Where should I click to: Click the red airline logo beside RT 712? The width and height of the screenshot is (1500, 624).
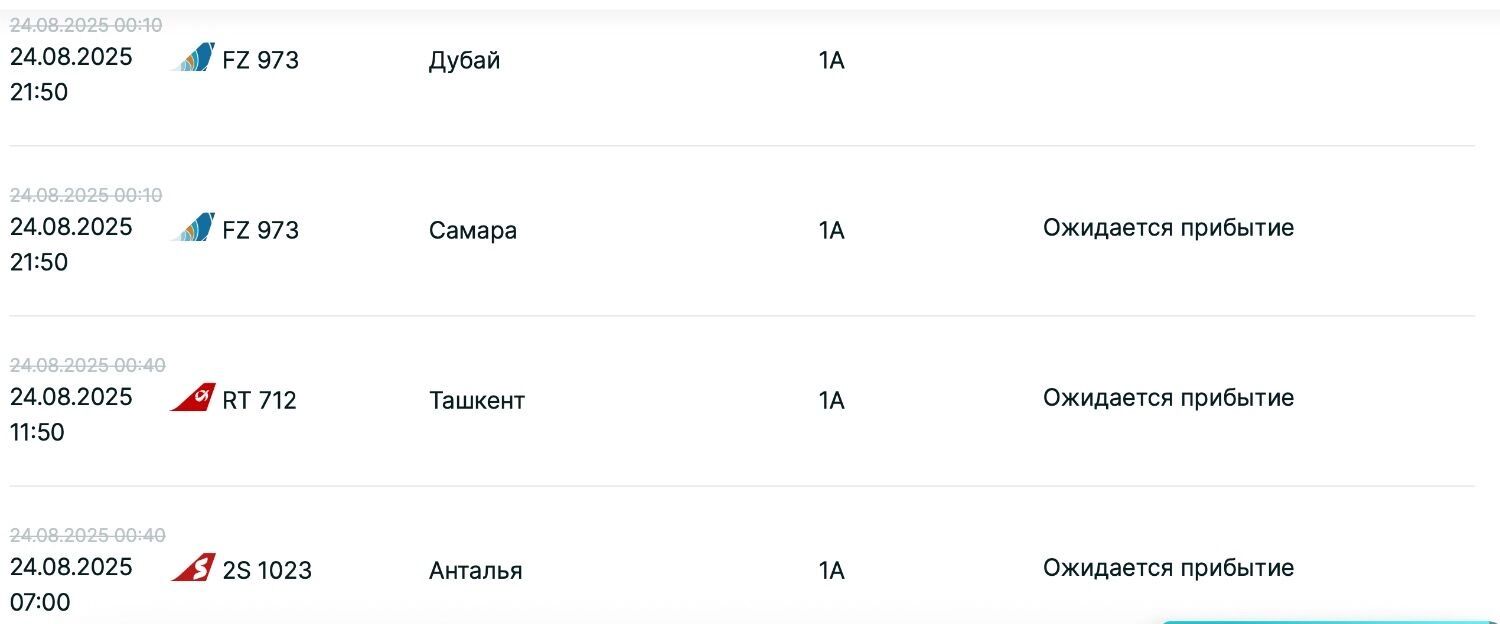(193, 398)
